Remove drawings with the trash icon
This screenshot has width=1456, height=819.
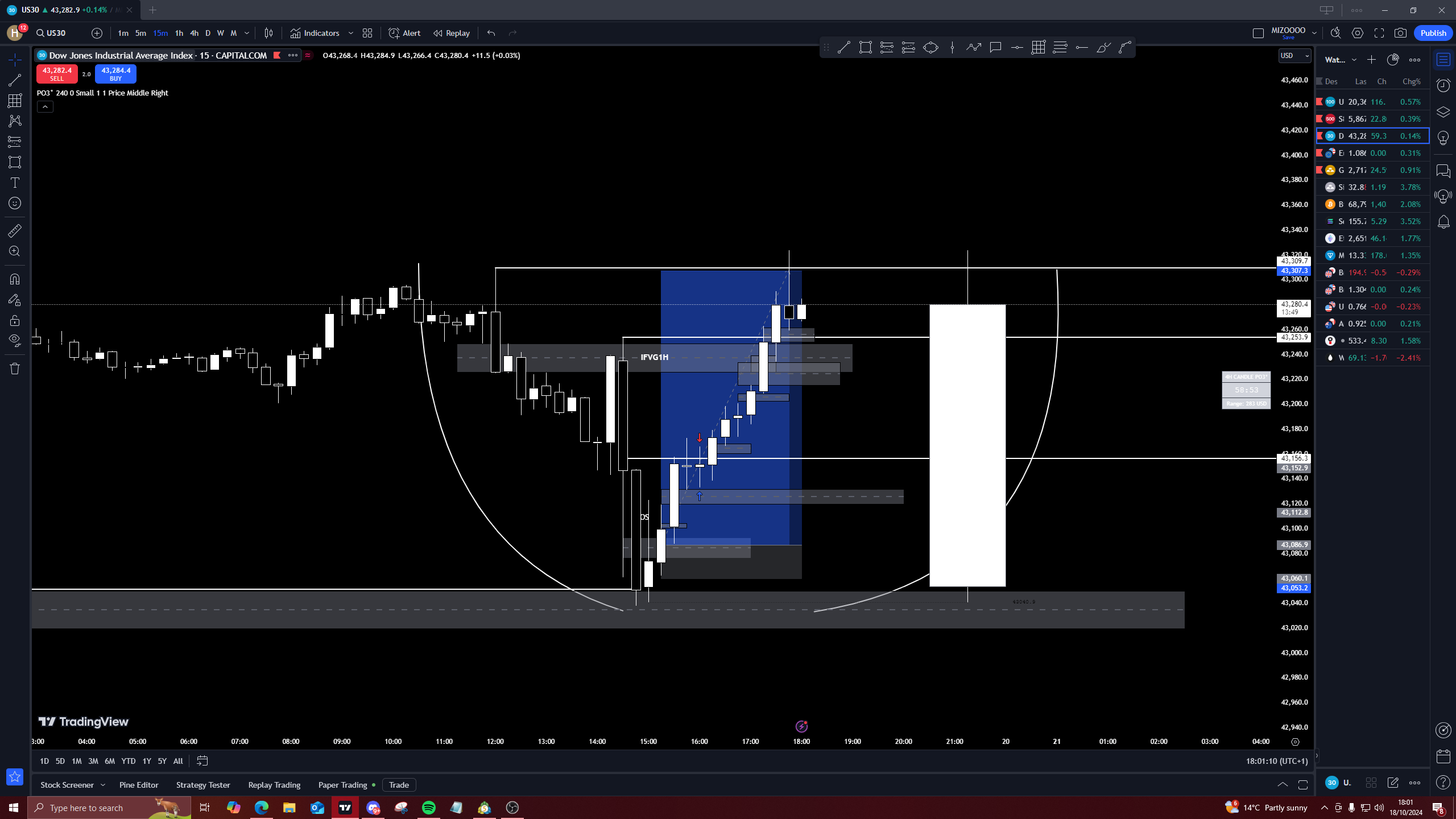tap(15, 369)
